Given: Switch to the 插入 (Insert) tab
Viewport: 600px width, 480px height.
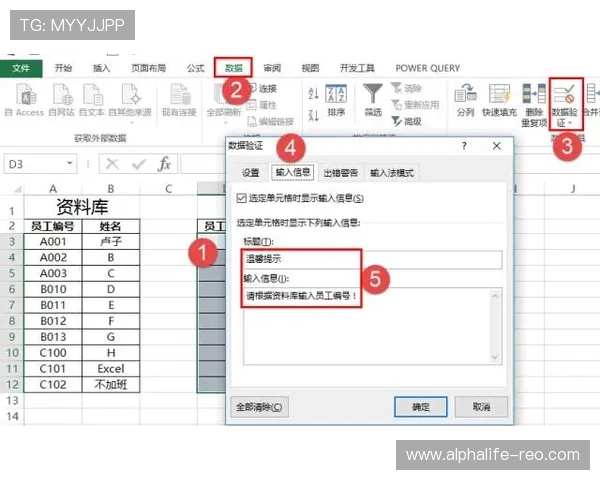Looking at the screenshot, I should (x=101, y=68).
